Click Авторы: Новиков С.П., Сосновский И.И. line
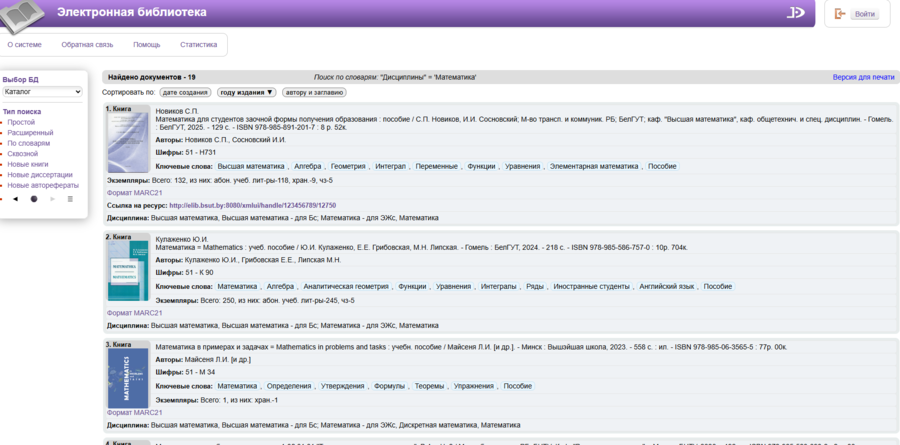 (221, 140)
